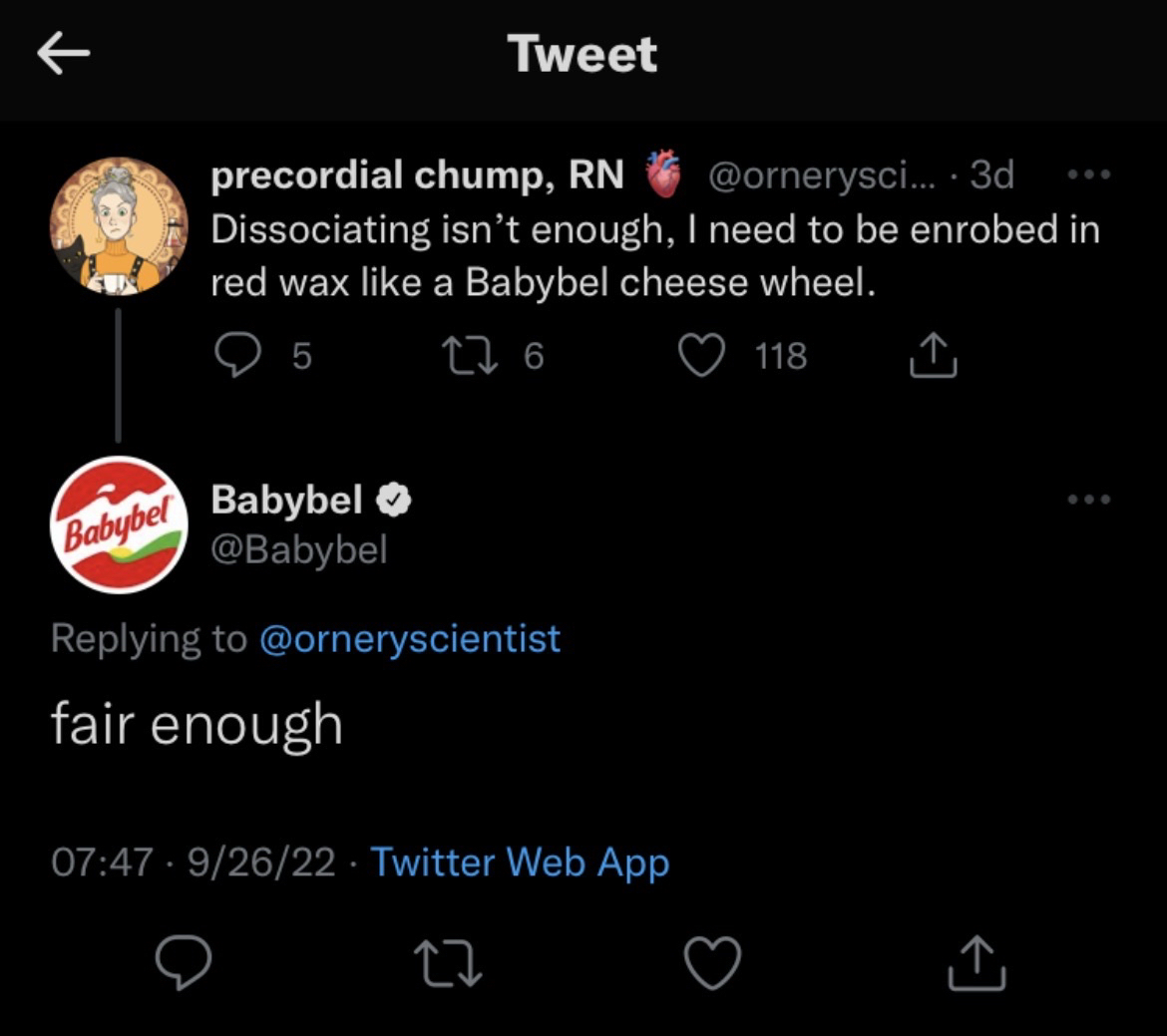The height and width of the screenshot is (1036, 1167).
Task: Click the precordial chump, RN display name
Action: coord(417,175)
